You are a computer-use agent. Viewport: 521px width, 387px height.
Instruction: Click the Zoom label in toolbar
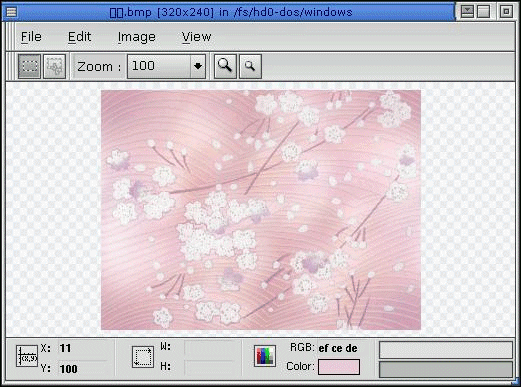[x=99, y=67]
